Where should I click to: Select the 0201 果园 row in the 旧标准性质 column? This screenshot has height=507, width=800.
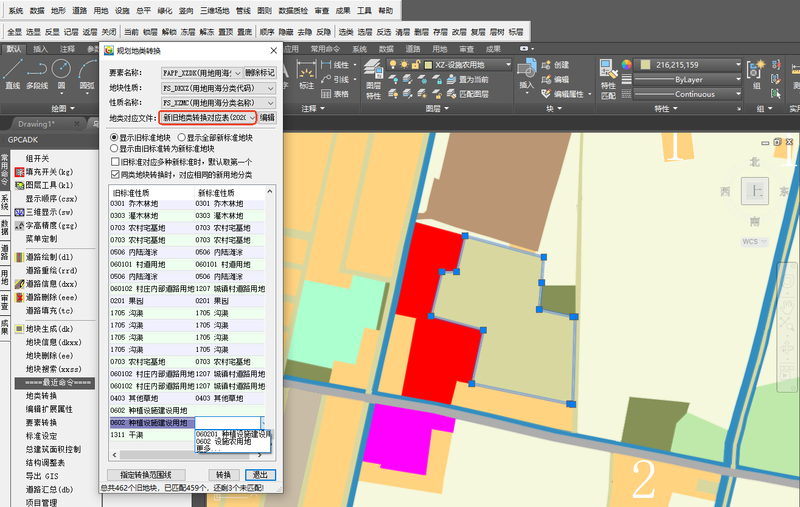pyautogui.click(x=152, y=301)
